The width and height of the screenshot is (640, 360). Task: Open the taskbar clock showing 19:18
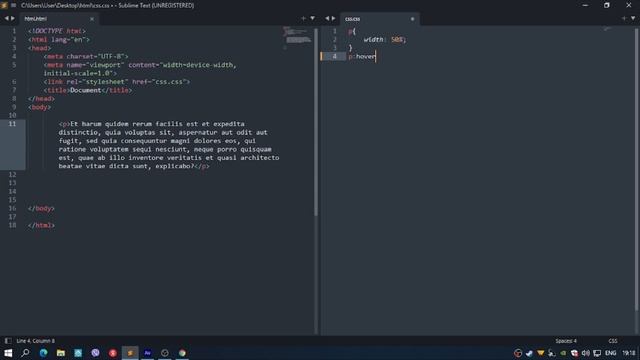click(x=629, y=353)
